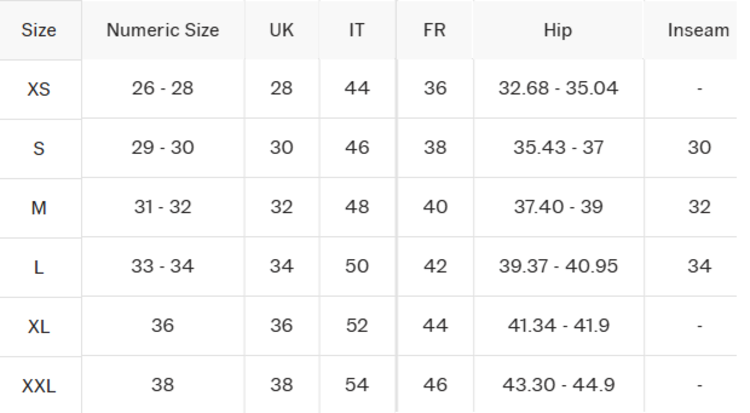The image size is (750, 413).
Task: Click the inseam value 34 cell
Action: (699, 266)
